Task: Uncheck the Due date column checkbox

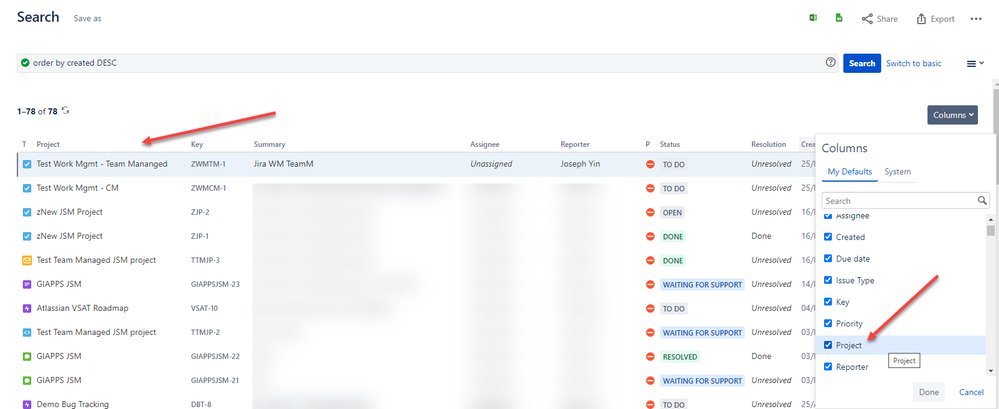Action: [828, 259]
